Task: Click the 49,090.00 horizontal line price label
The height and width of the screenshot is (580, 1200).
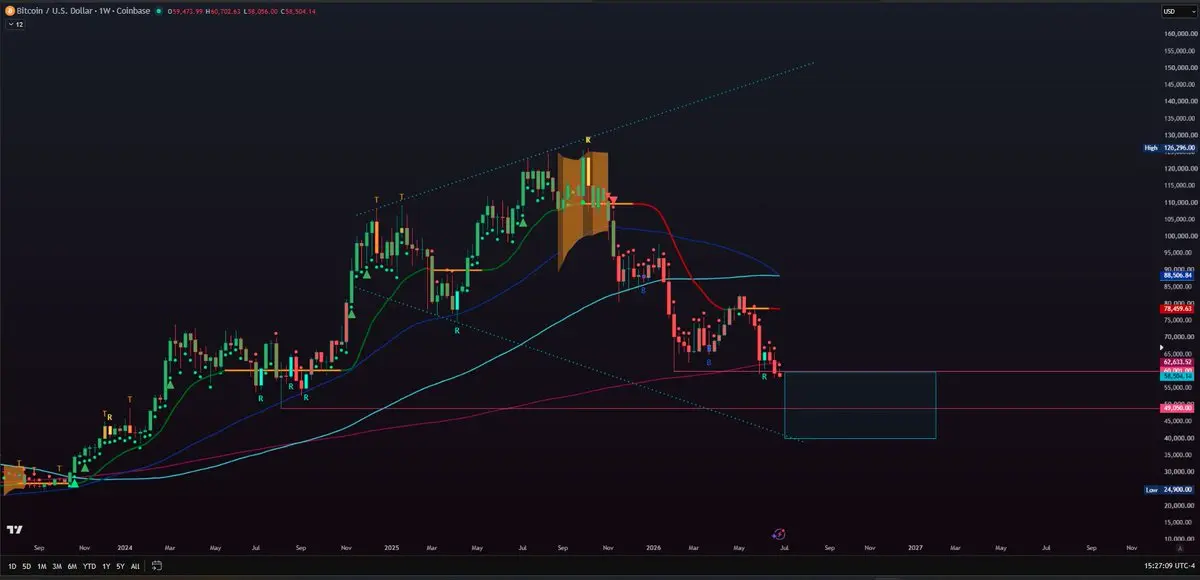Action: click(1178, 408)
